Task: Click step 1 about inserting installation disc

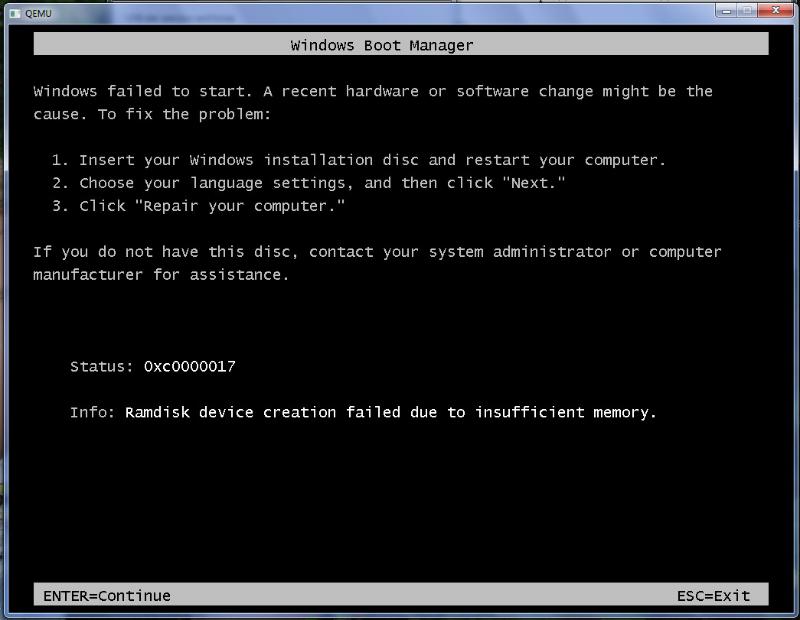Action: point(358,160)
